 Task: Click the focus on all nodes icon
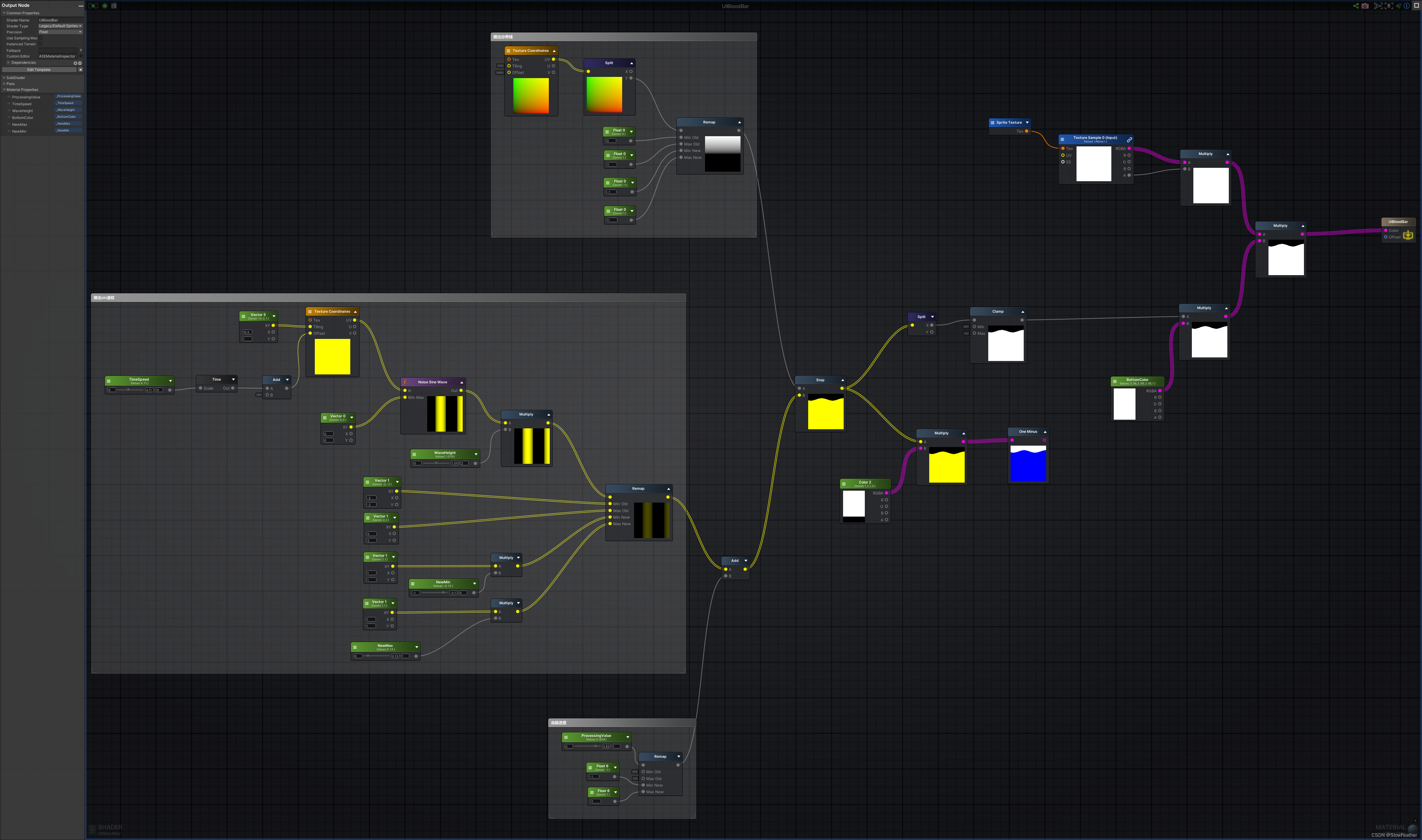click(x=1378, y=6)
